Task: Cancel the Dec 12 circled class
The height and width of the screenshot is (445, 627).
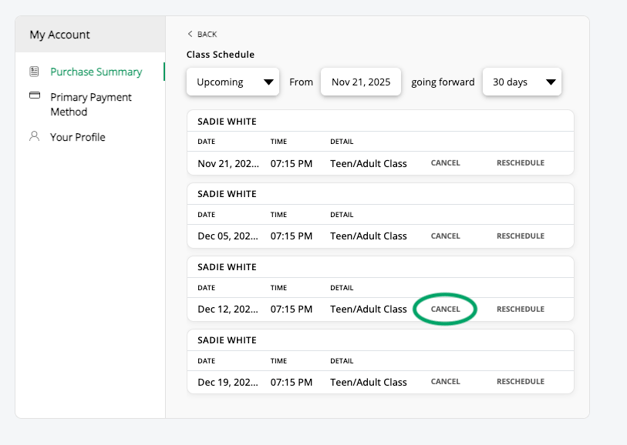Action: coord(445,309)
